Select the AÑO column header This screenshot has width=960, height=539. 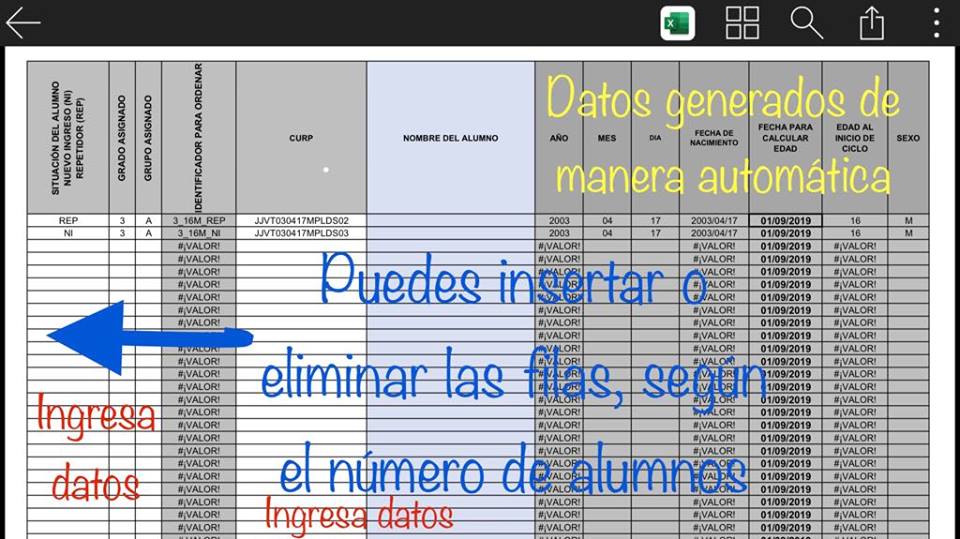[x=559, y=138]
